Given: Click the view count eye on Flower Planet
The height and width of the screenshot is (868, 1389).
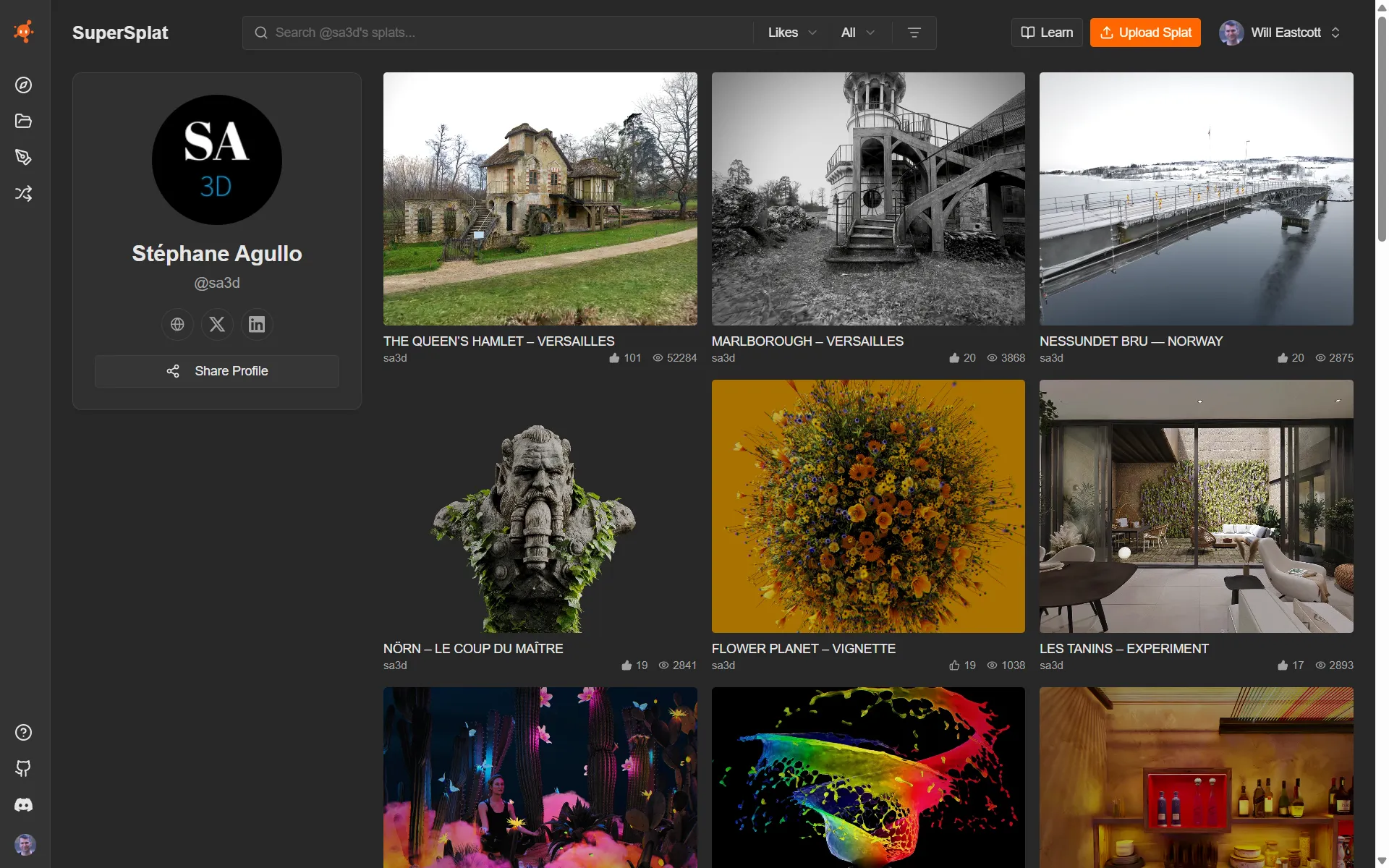Looking at the screenshot, I should click(992, 665).
